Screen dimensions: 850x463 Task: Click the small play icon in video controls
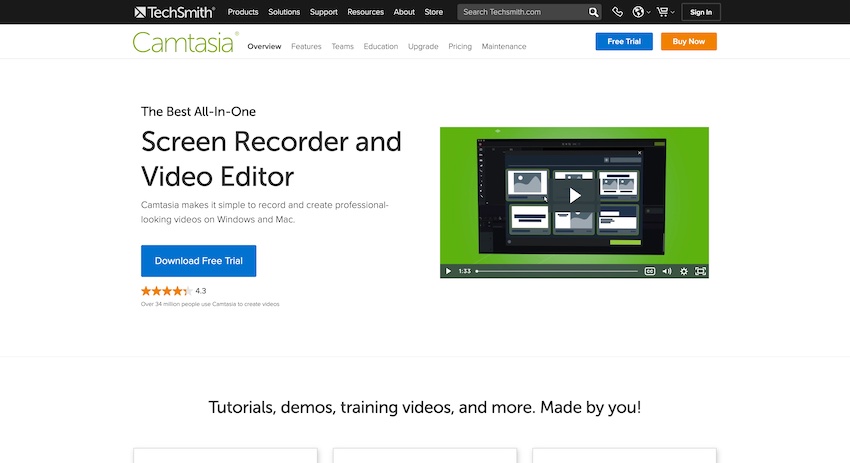pyautogui.click(x=448, y=271)
